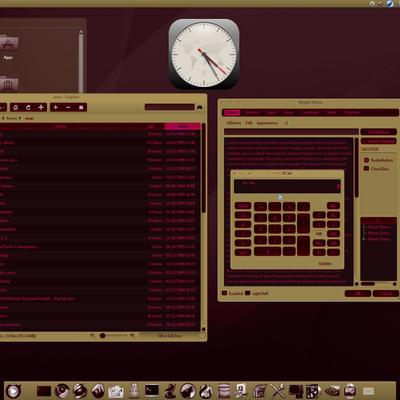
Task: Open the Menu Button dropdown in Oxygen Demo
Action: (378, 141)
